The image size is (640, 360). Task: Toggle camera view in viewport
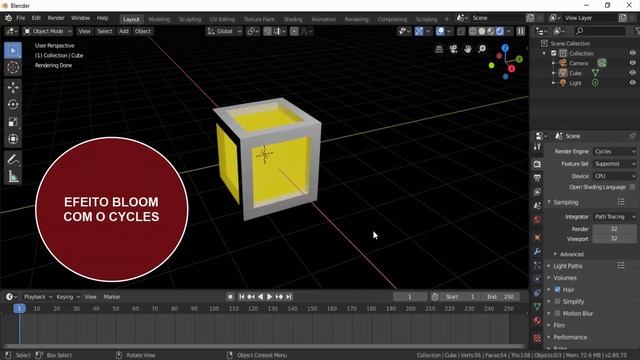453,49
